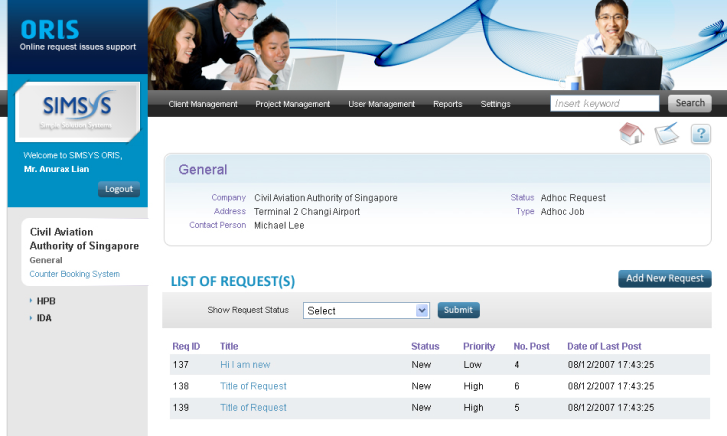Expand the HPB client item
This screenshot has height=436, width=727.
[x=45, y=301]
